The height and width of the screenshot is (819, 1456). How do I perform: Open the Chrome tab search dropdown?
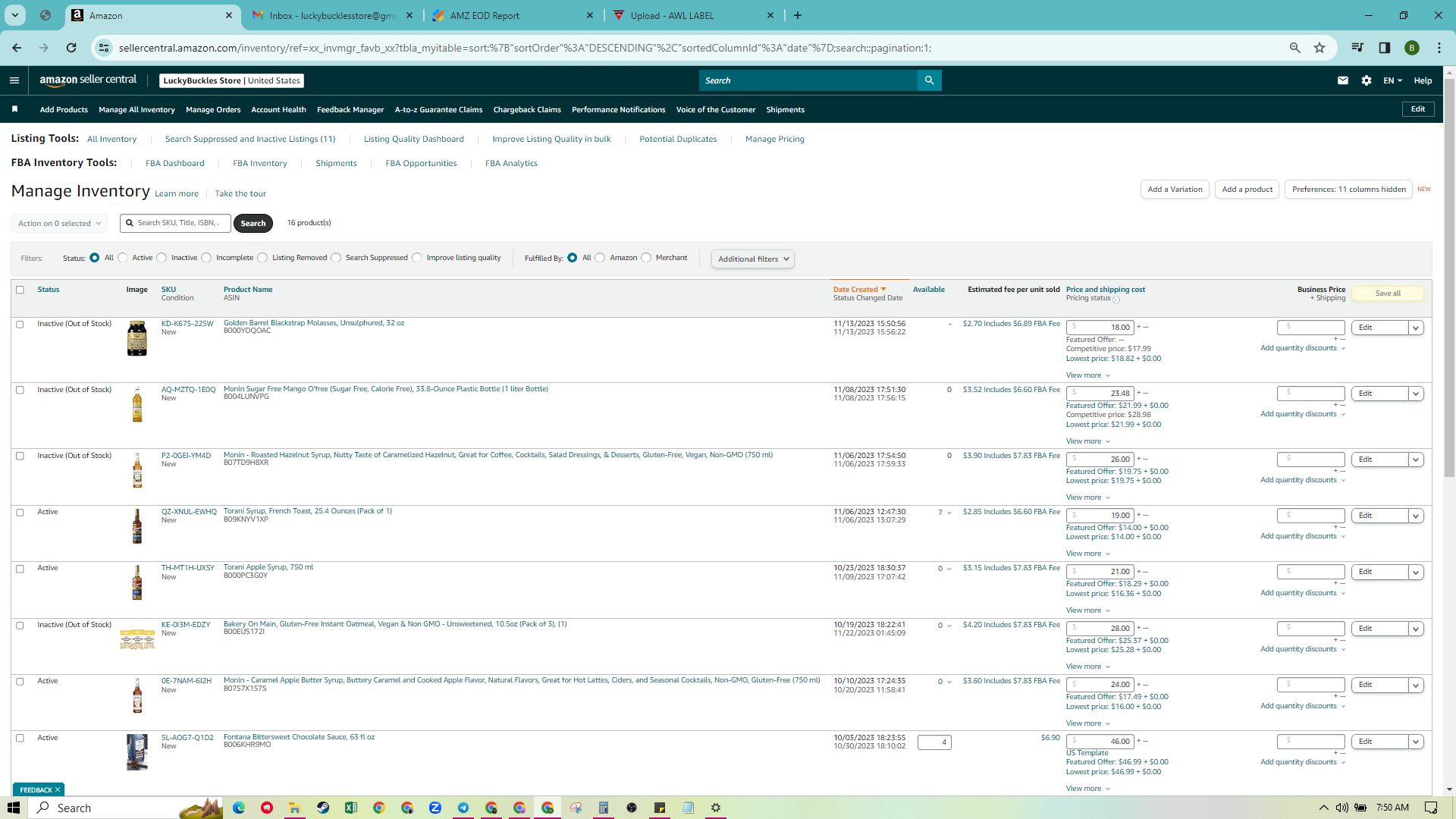point(15,15)
